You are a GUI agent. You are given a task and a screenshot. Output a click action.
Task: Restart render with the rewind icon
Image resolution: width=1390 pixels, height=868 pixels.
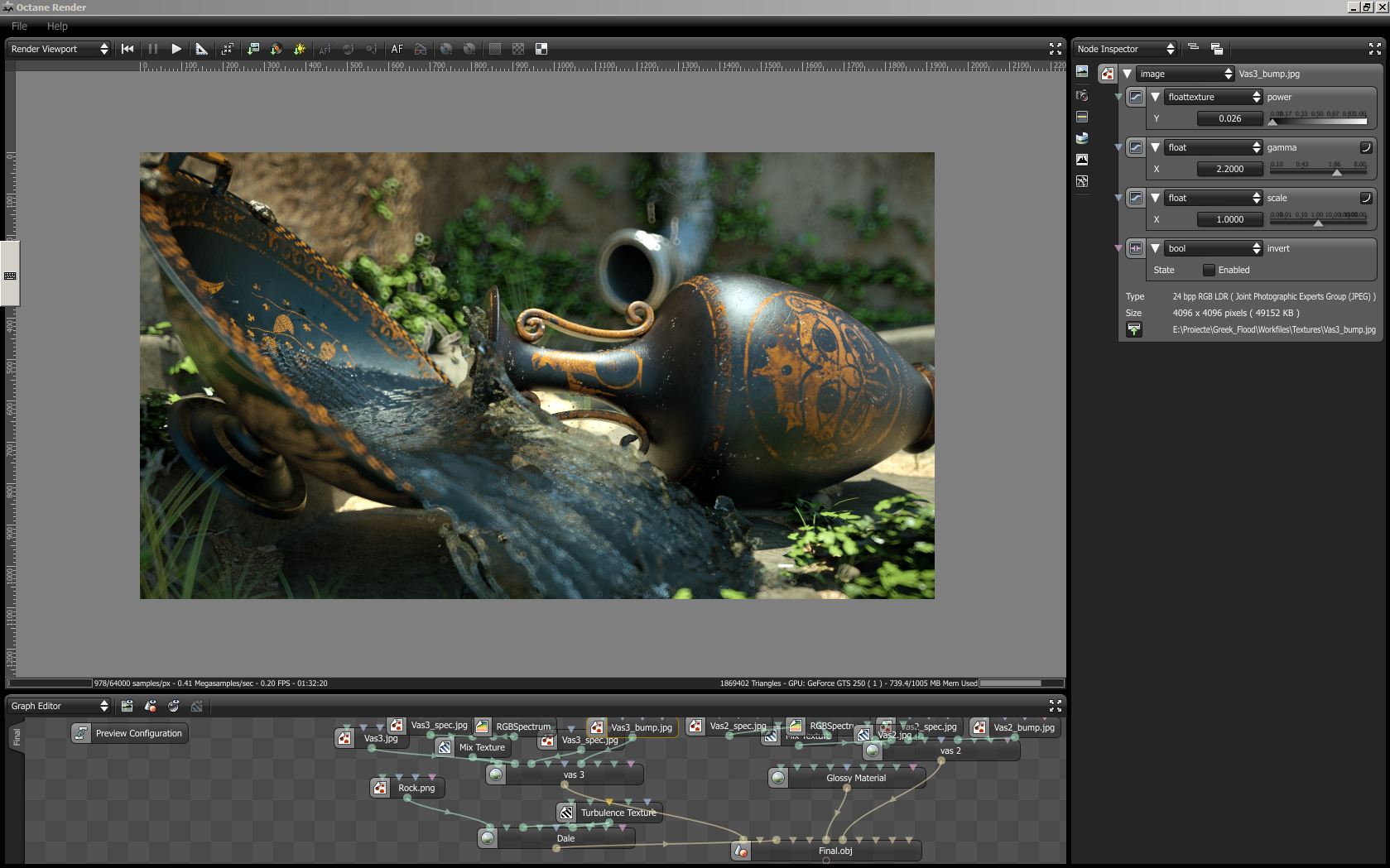pos(127,49)
